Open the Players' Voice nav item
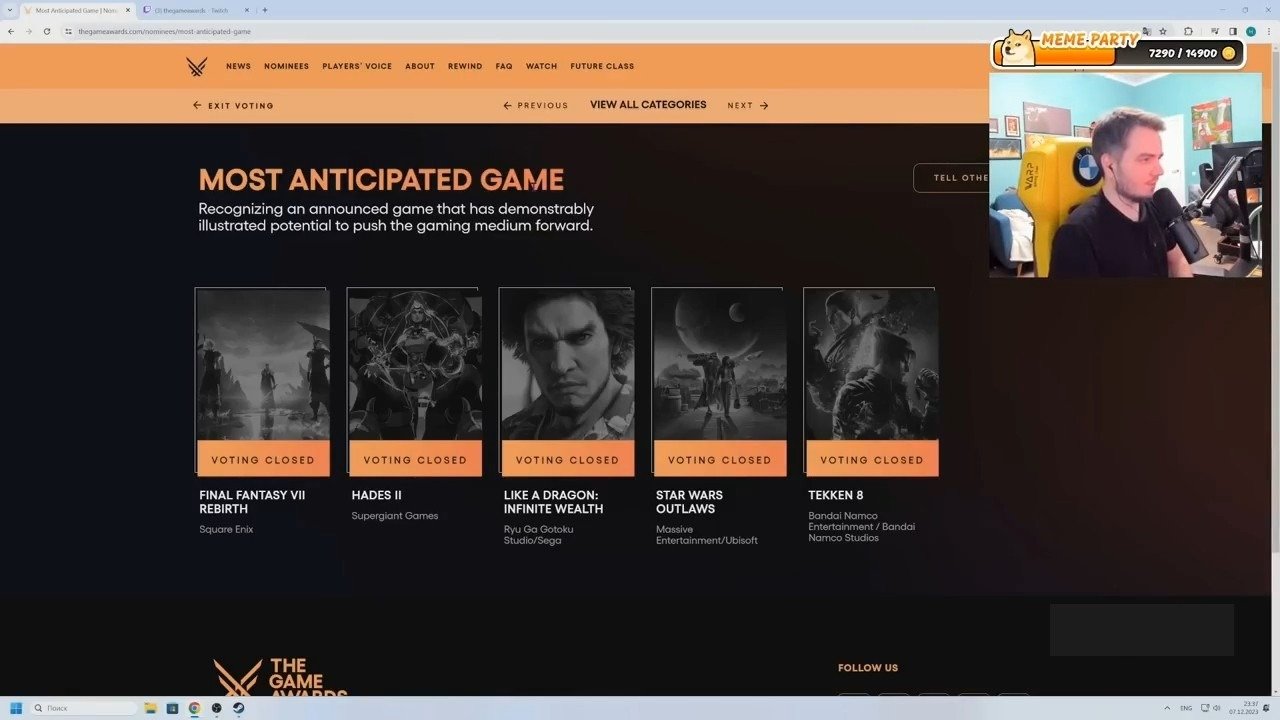 (x=357, y=67)
